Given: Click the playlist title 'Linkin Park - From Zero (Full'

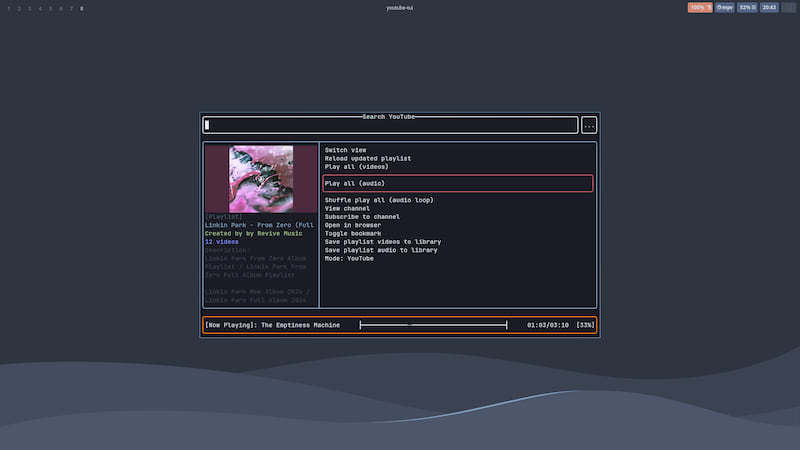Looking at the screenshot, I should pos(259,225).
